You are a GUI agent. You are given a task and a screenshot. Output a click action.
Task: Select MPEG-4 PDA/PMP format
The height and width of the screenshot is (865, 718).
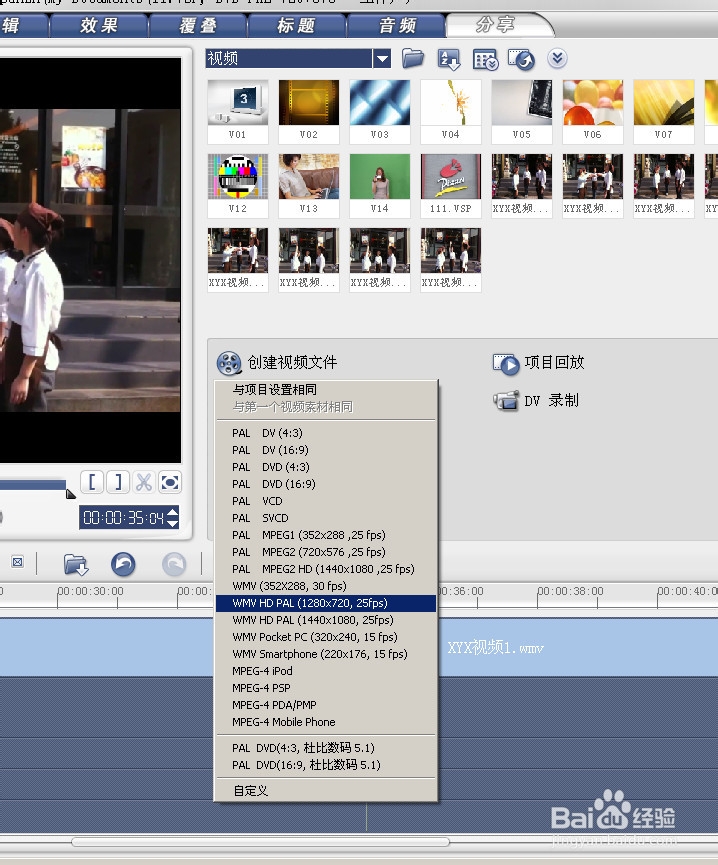(326, 705)
